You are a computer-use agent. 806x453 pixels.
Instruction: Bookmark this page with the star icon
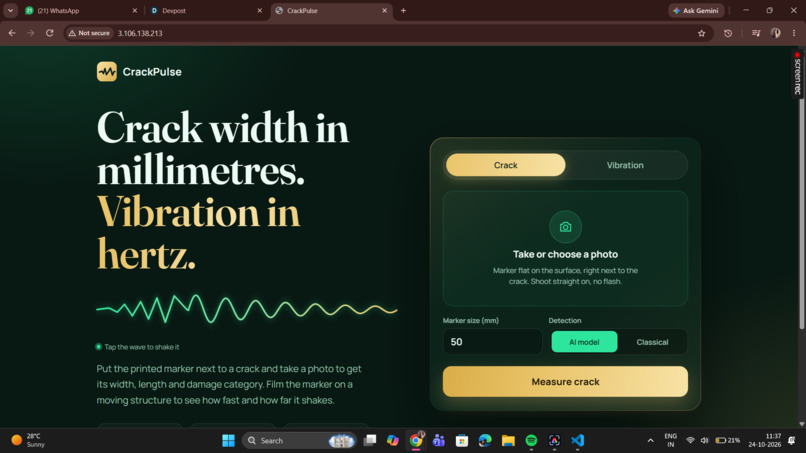click(702, 33)
